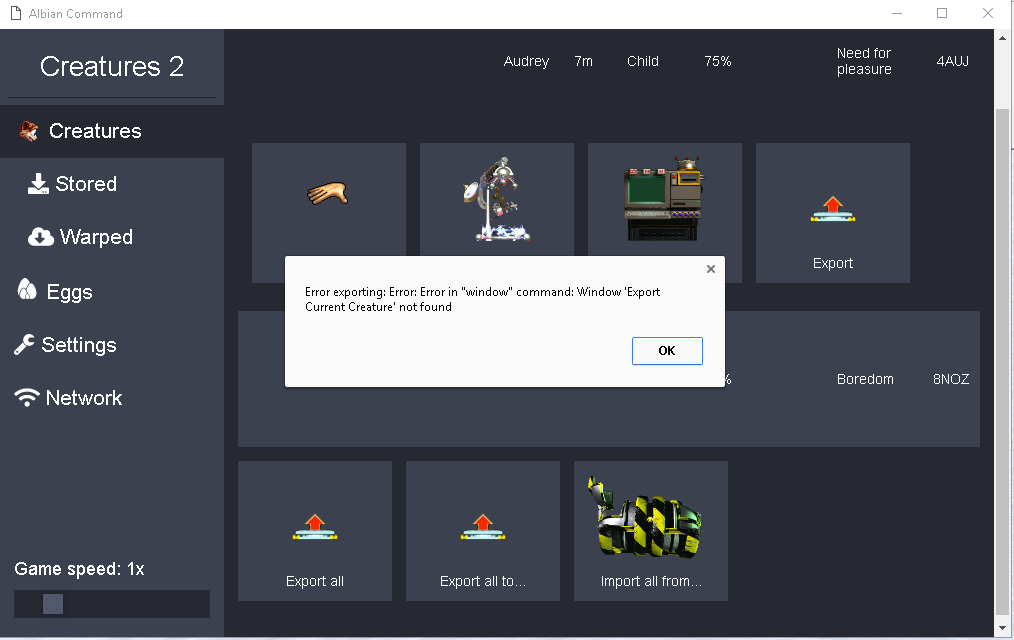
Task: Click the Export all arrow icon
Action: [x=315, y=527]
